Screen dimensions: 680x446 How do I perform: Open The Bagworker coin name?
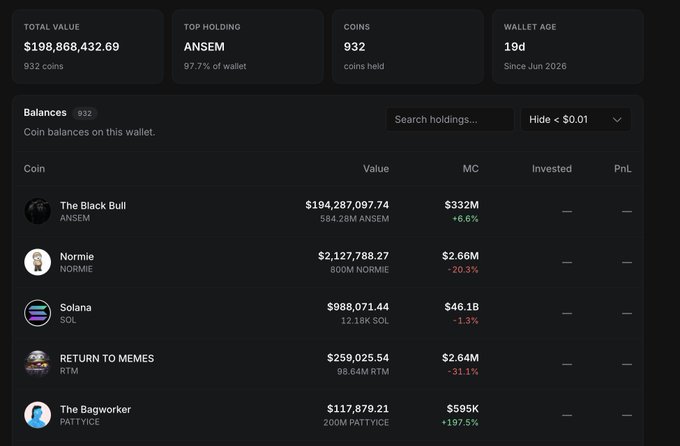[x=95, y=410]
